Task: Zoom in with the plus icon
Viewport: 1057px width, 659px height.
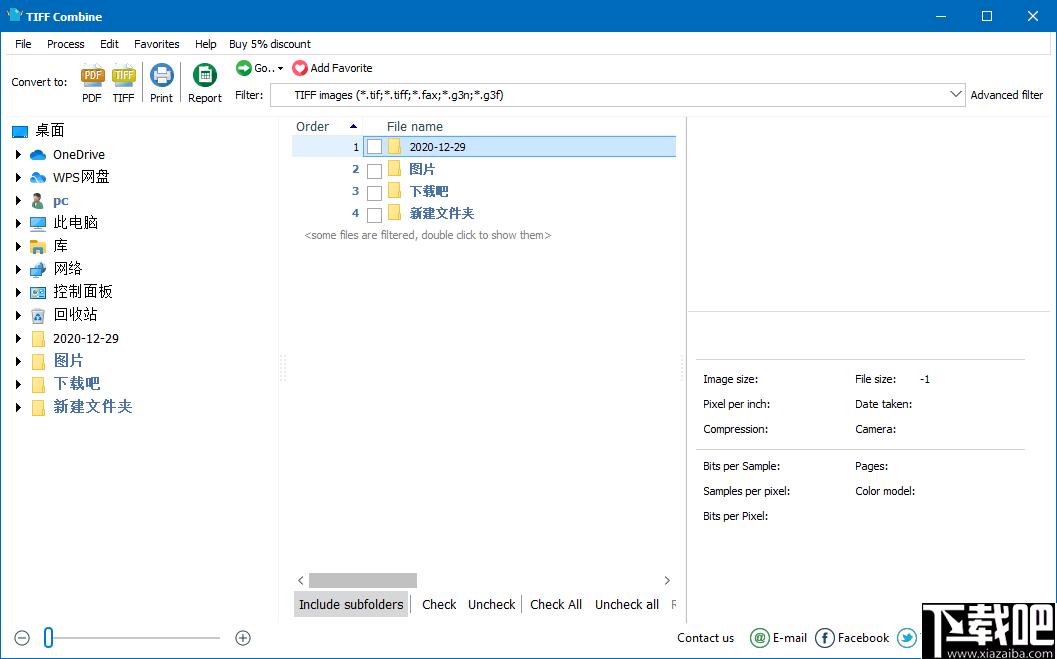Action: click(243, 637)
